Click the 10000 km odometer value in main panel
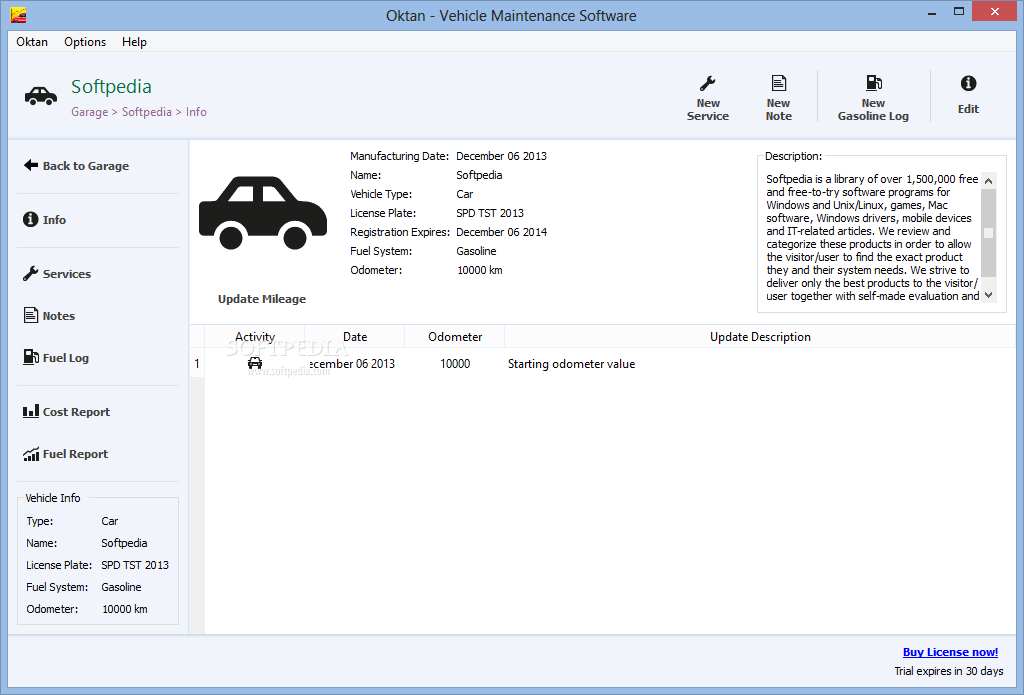1024x695 pixels. pos(479,270)
